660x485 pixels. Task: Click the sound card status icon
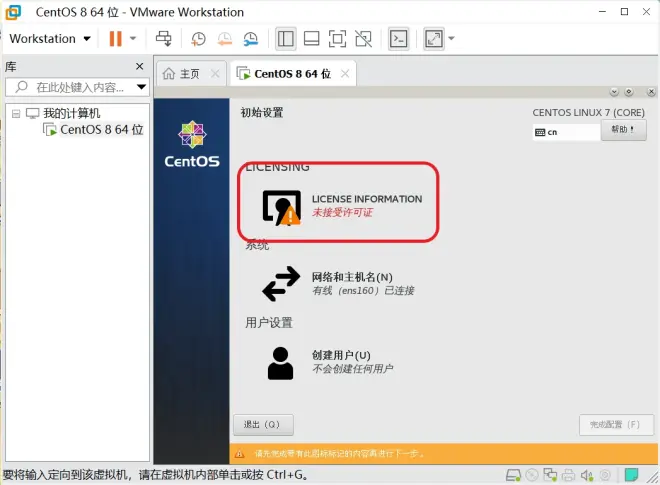587,475
